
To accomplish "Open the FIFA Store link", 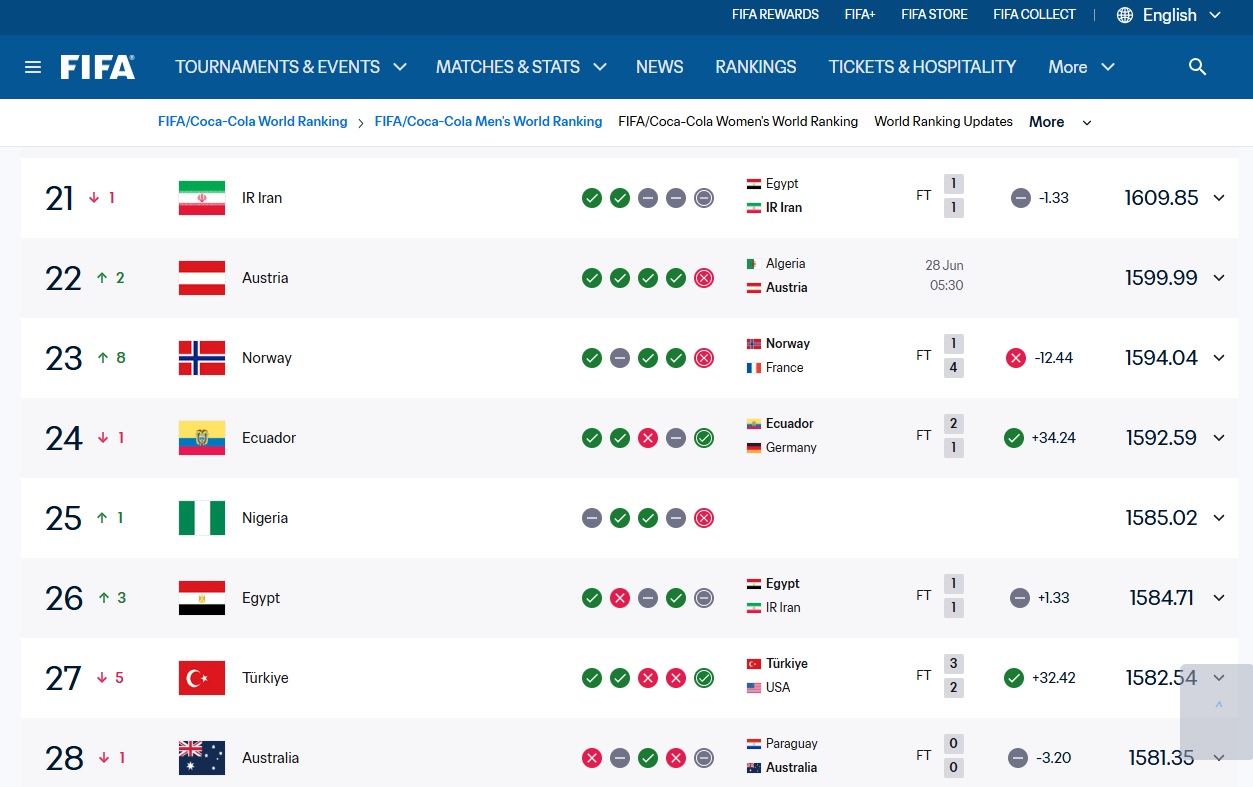I will pos(934,15).
